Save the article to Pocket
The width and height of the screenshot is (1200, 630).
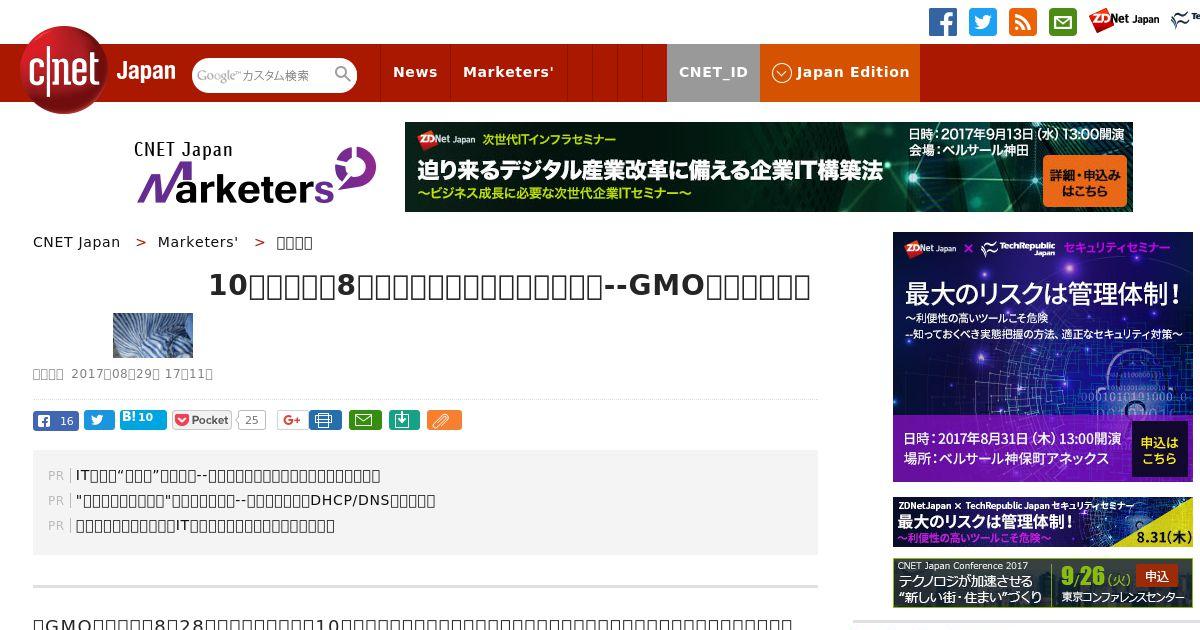[x=202, y=420]
